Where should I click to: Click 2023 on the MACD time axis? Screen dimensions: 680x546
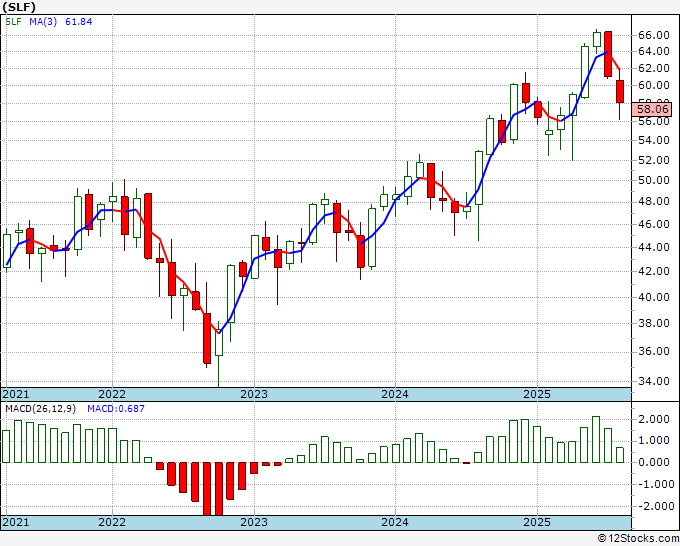254,522
